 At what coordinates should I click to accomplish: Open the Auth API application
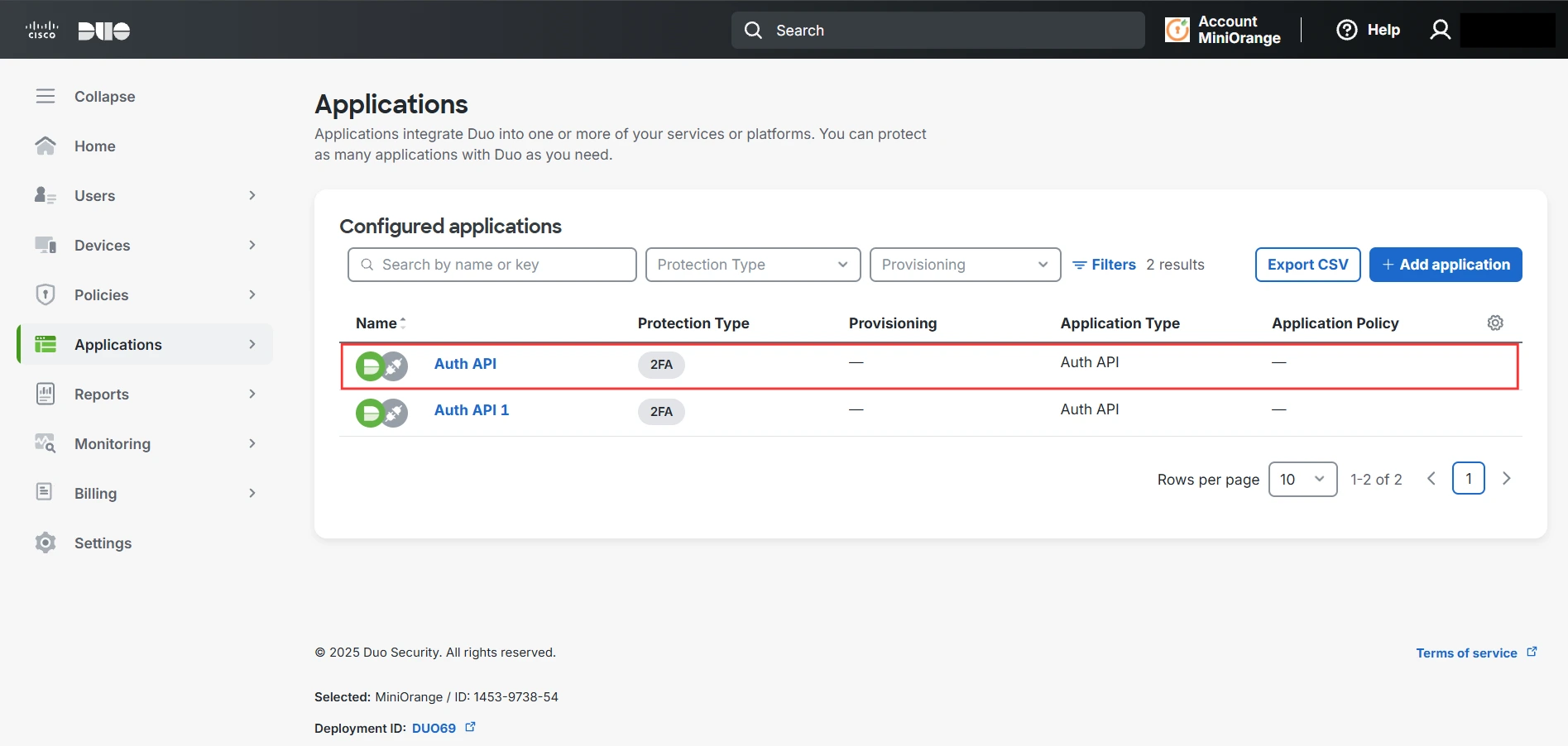(x=465, y=364)
